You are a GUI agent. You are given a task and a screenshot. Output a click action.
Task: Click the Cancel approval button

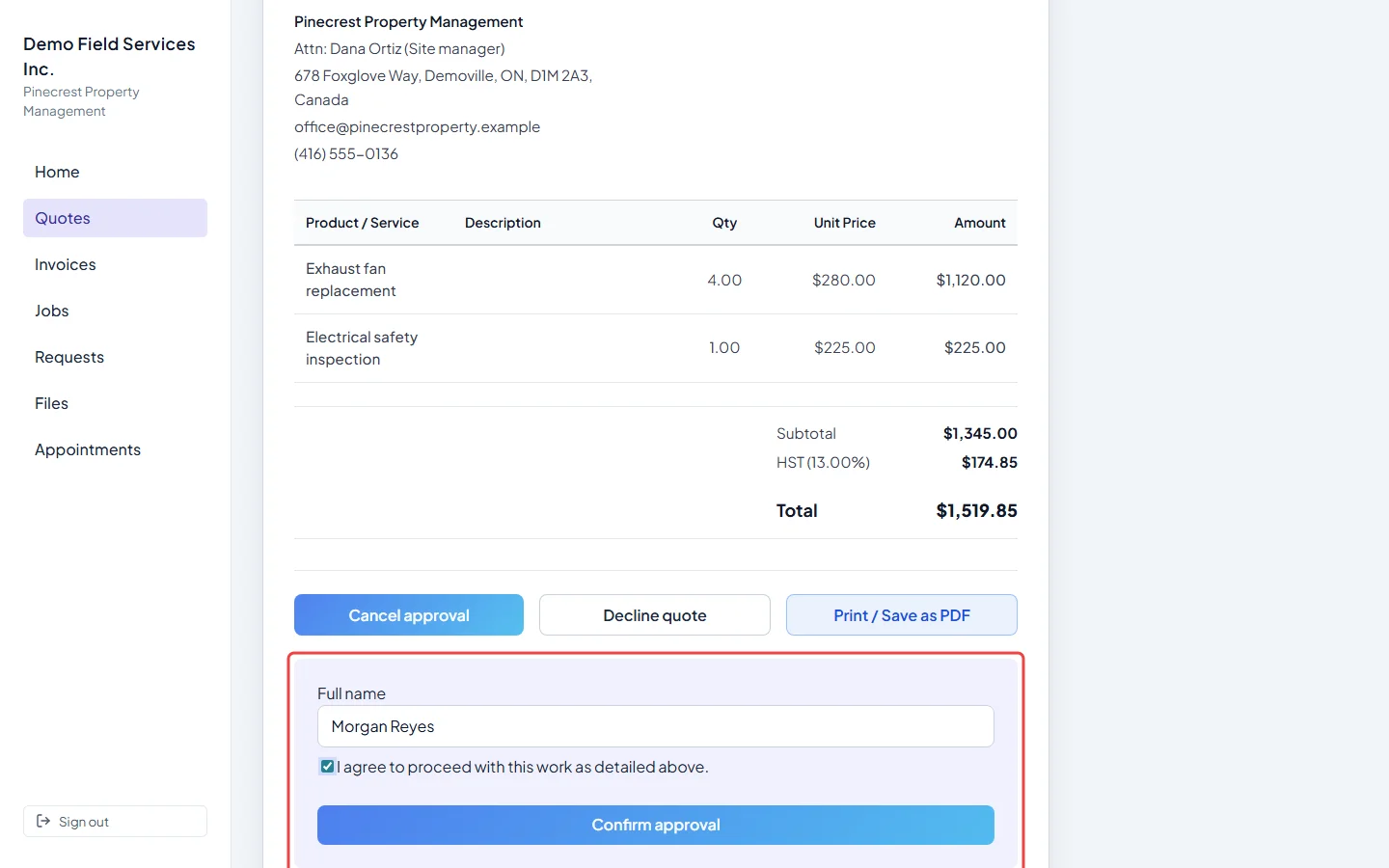tap(409, 615)
